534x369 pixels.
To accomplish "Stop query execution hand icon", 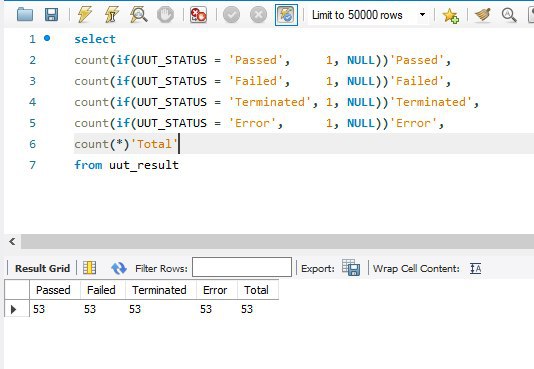I will pyautogui.click(x=165, y=15).
